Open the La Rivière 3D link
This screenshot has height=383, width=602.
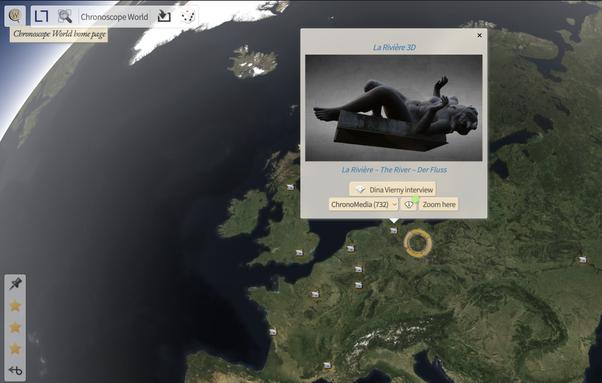pyautogui.click(x=394, y=47)
